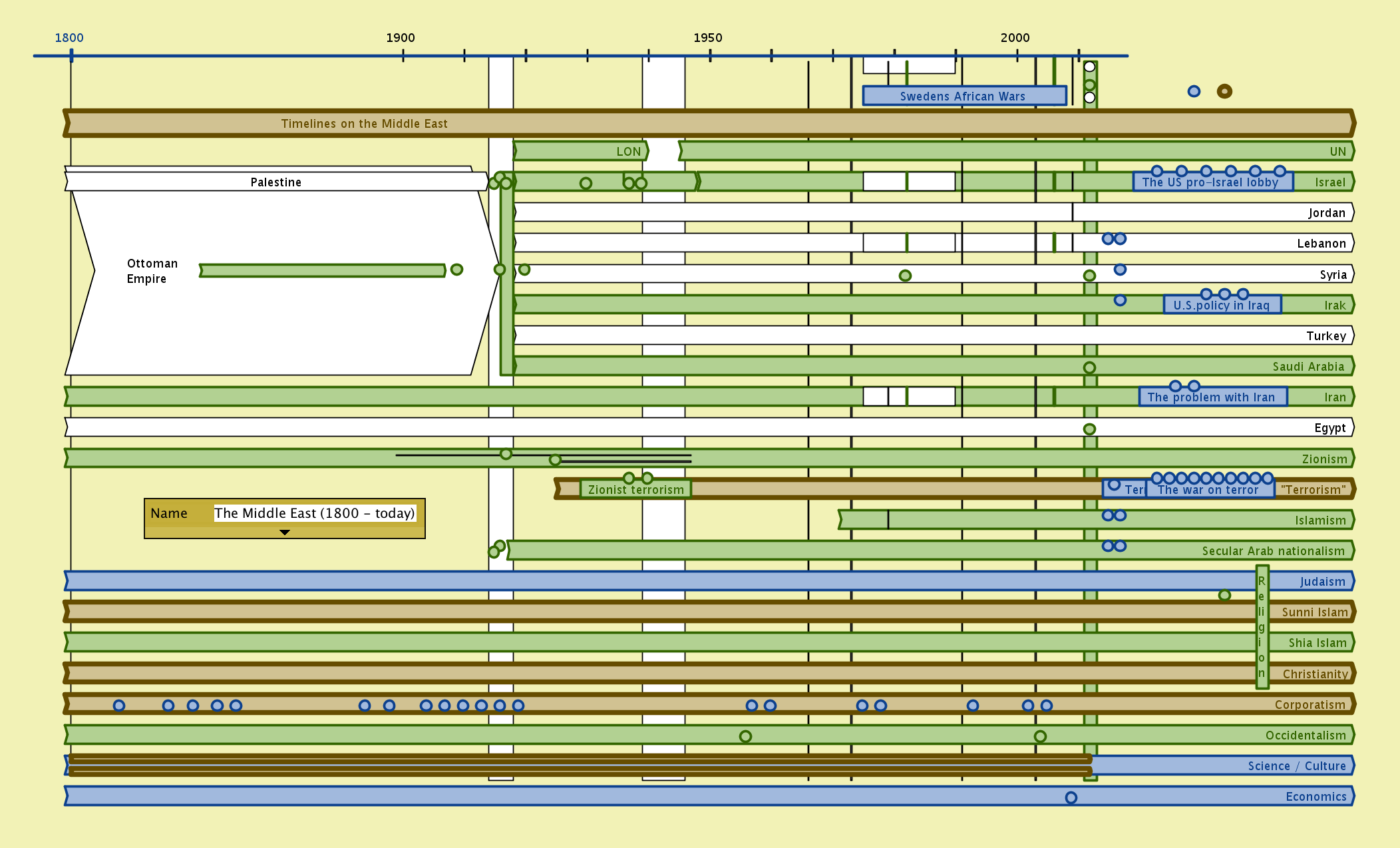This screenshot has width=1400, height=848.
Task: Click the green event dot on Saudi Arabia row
Action: [x=1089, y=367]
